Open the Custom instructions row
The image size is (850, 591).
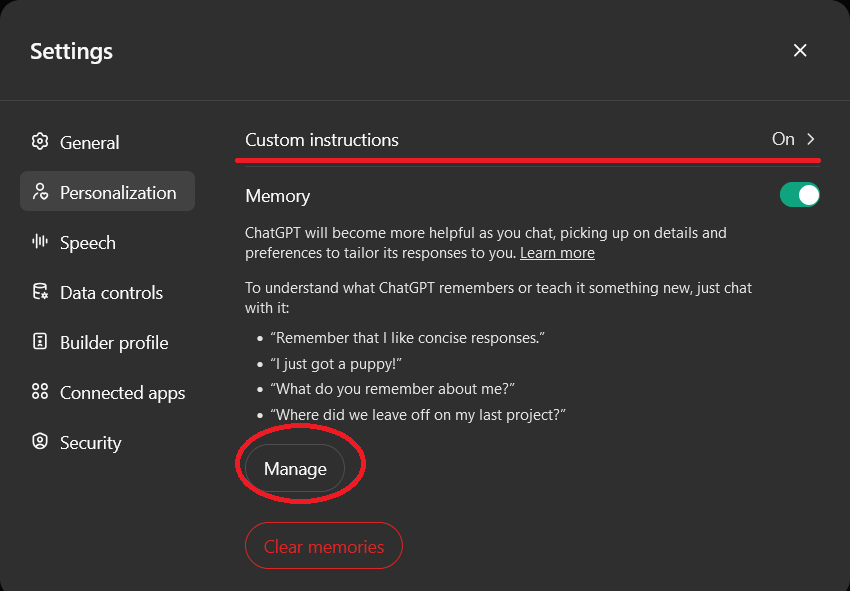click(x=532, y=140)
